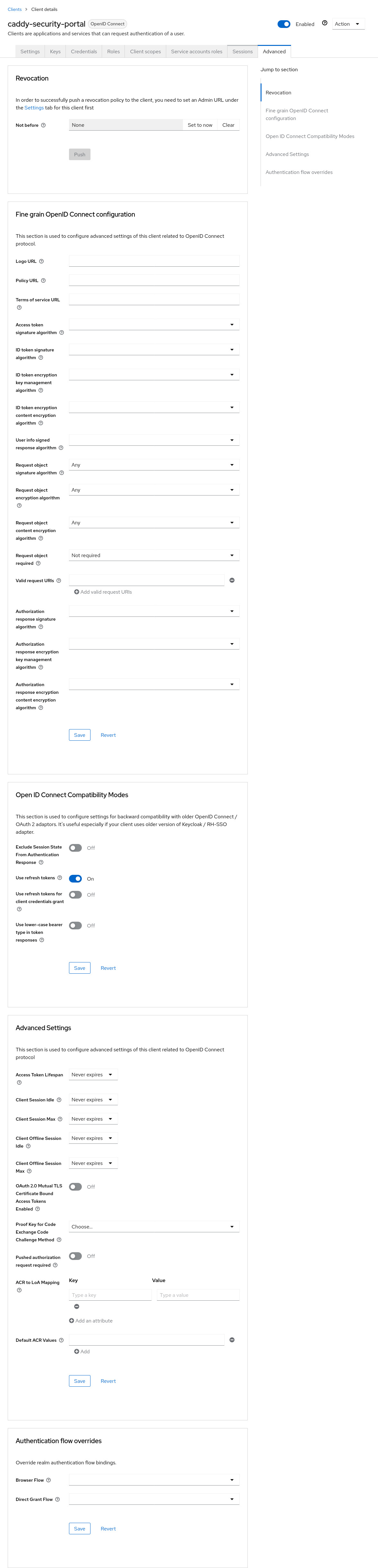Click the Set to now button
378x1568 pixels.
click(x=200, y=125)
